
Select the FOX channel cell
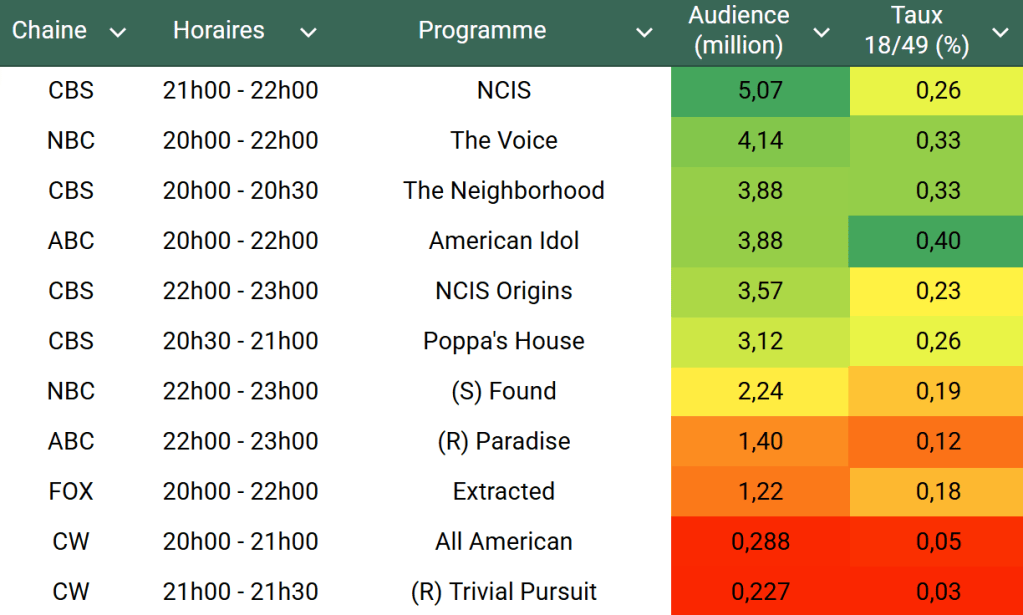70,491
